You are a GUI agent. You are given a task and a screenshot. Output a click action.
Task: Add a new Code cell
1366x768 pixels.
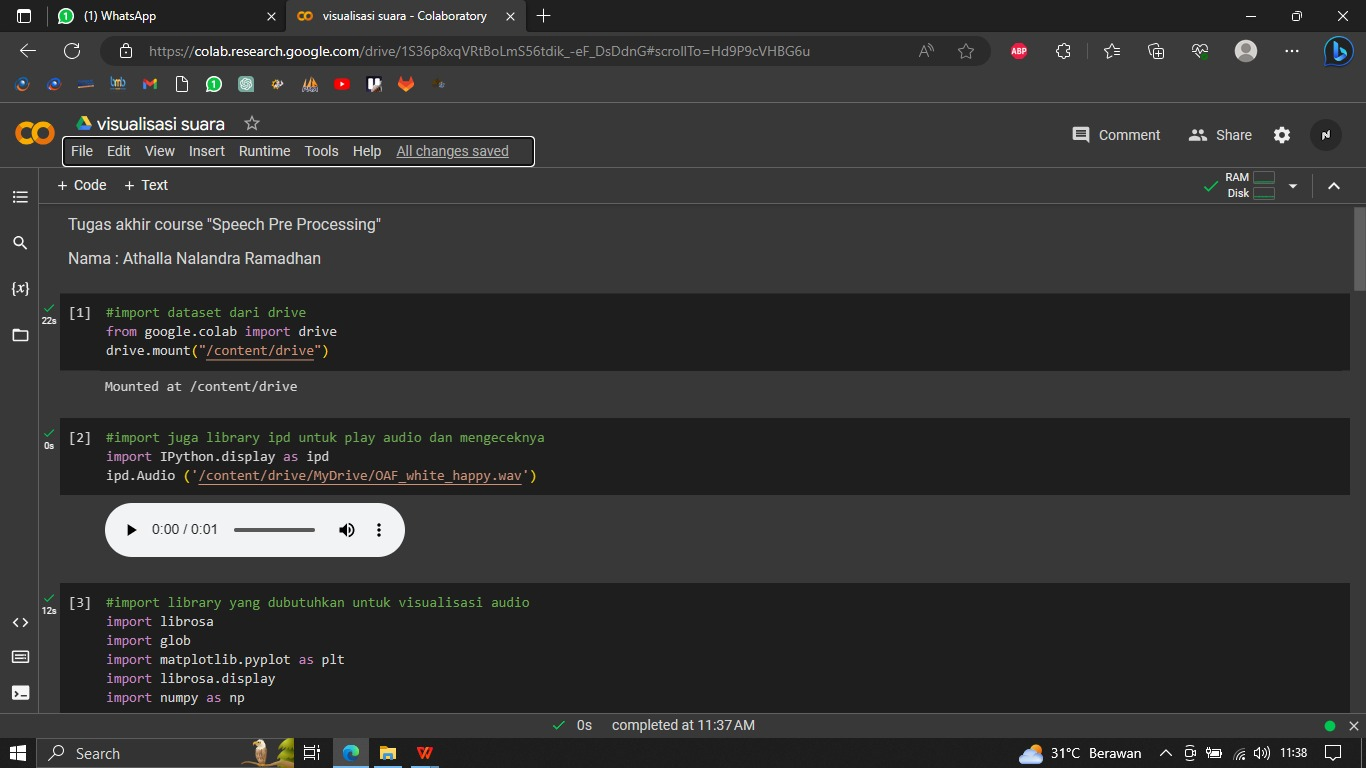[x=82, y=185]
